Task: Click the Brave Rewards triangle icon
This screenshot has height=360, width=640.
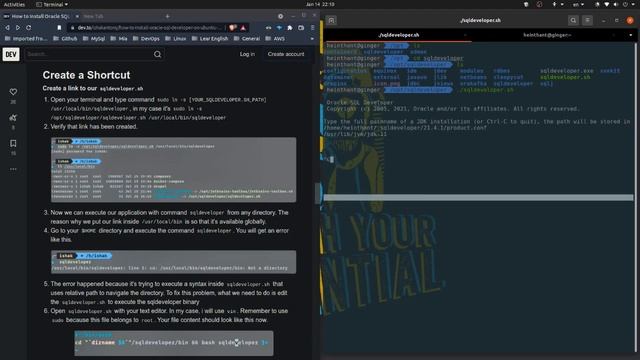Action: coord(243,27)
